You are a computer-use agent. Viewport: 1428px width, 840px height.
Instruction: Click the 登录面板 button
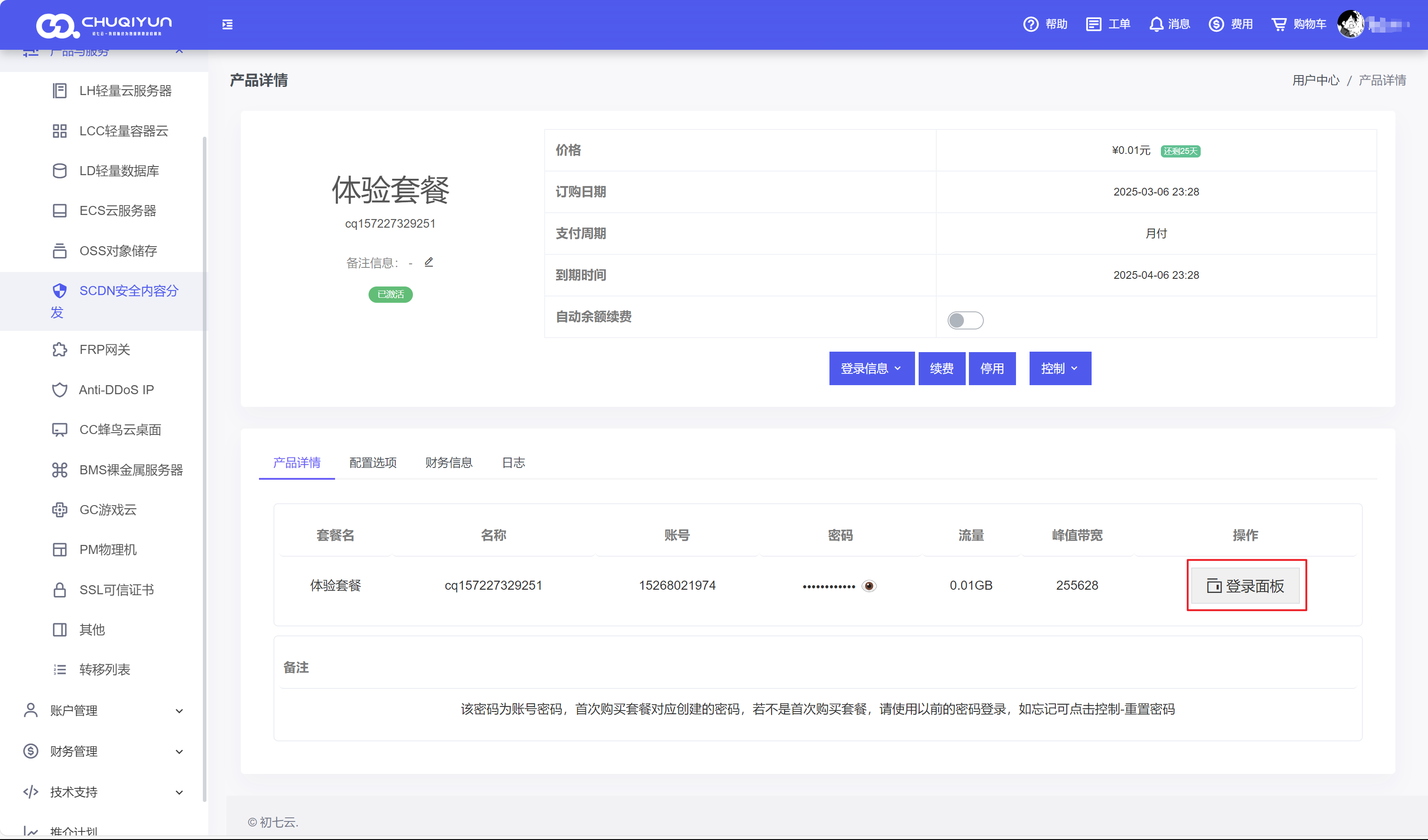tap(1246, 586)
